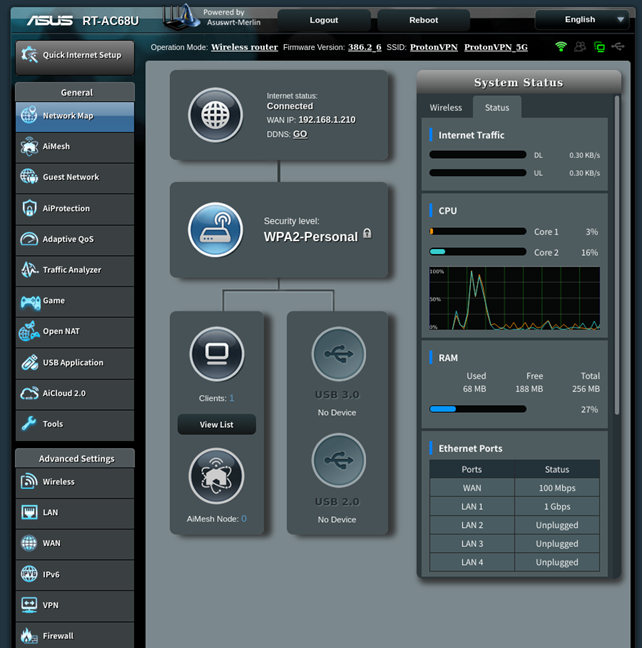Click the RAM usage progress bar
The image size is (642, 648).
pyautogui.click(x=477, y=409)
